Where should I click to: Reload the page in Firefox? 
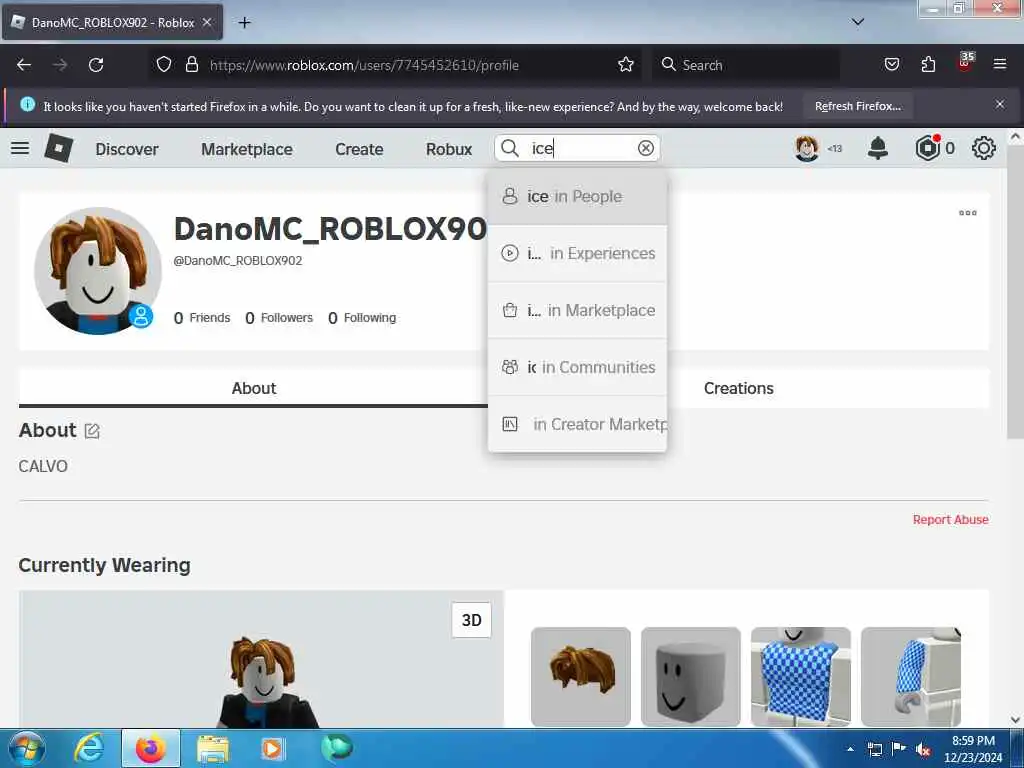96,65
